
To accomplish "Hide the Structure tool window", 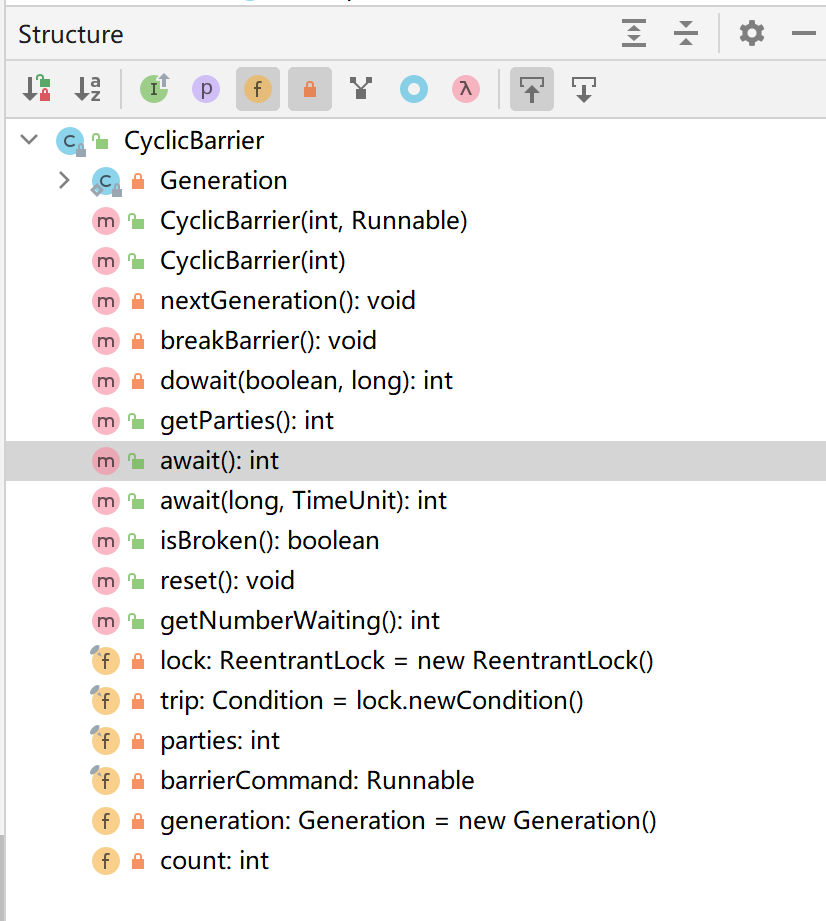I will (803, 33).
